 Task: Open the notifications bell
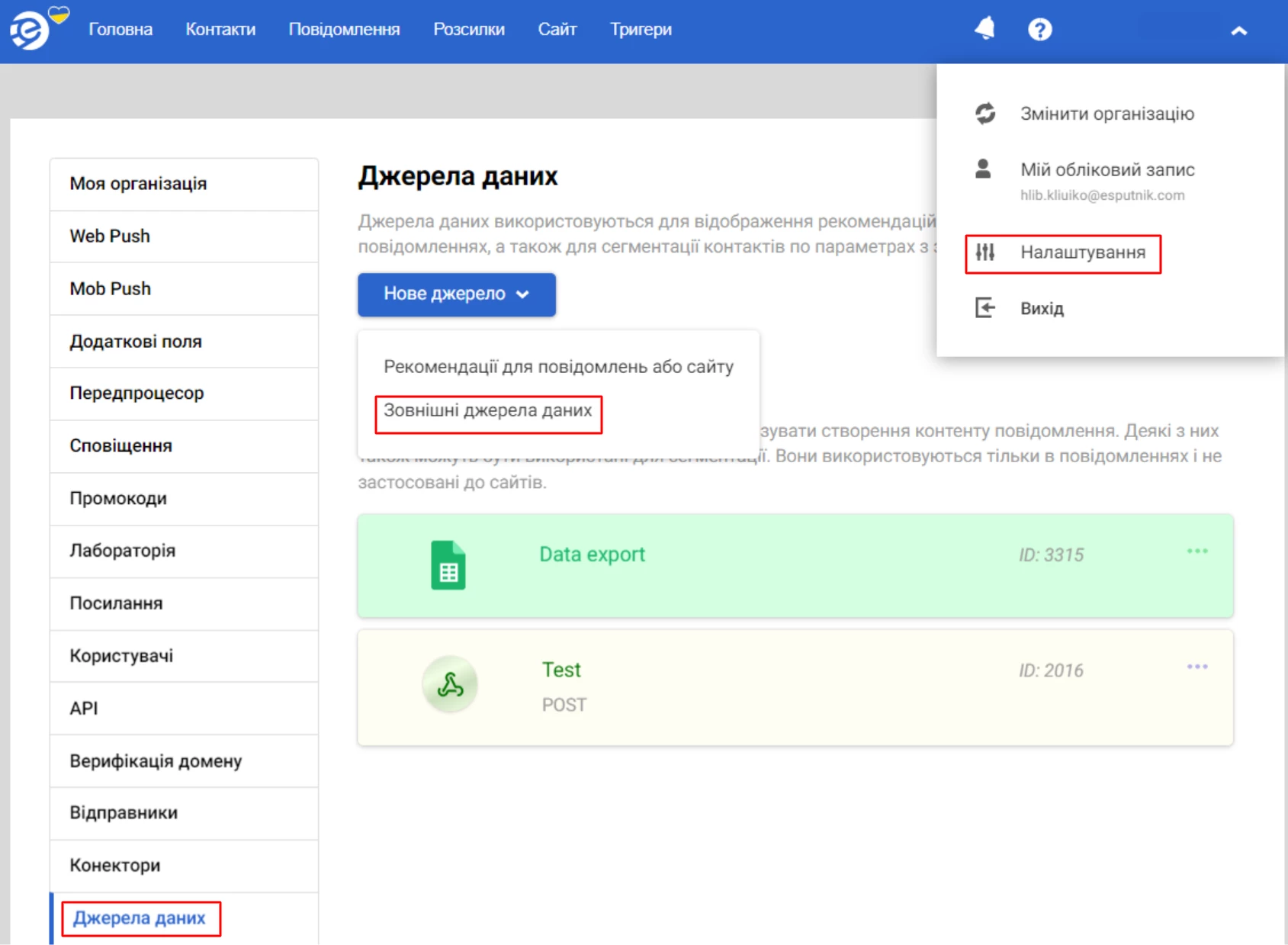click(984, 28)
